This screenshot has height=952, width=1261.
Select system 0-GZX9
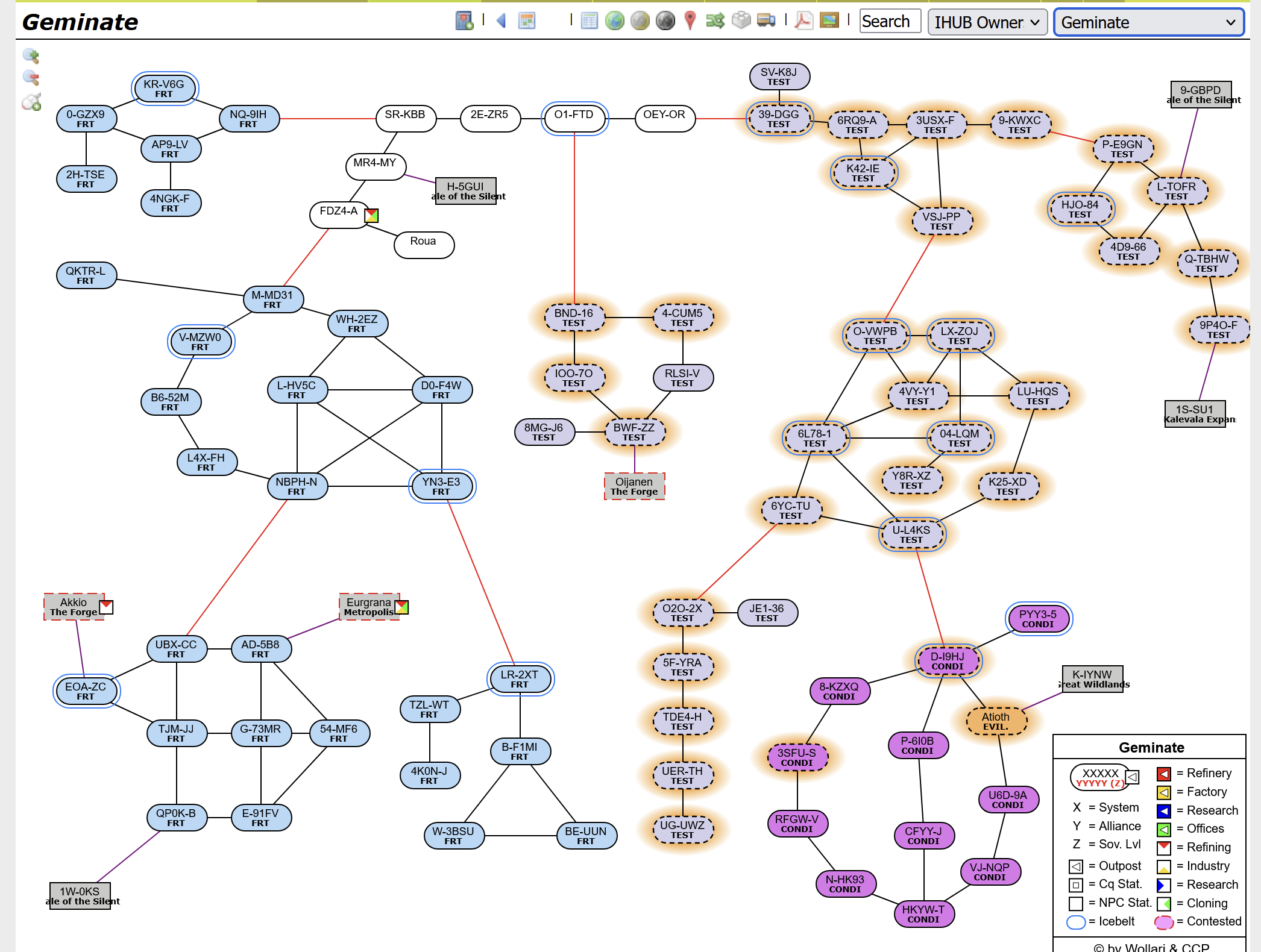[x=86, y=119]
